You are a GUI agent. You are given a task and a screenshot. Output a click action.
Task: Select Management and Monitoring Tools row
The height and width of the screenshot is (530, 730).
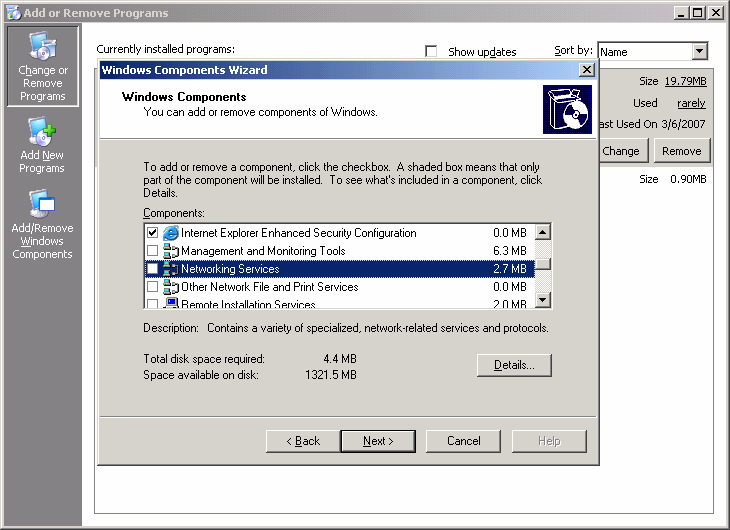tap(340, 251)
